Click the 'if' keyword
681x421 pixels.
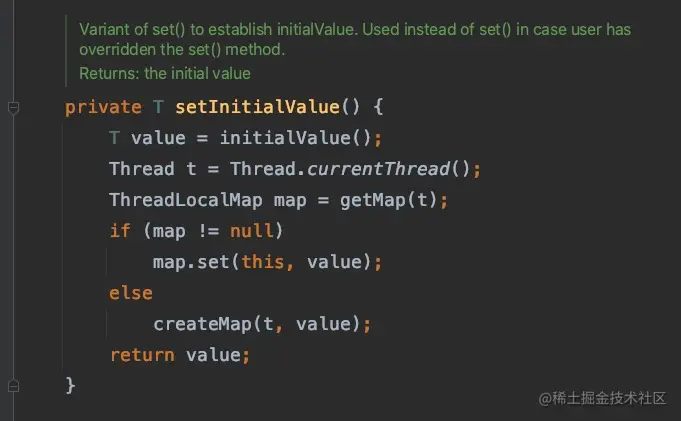pos(119,231)
